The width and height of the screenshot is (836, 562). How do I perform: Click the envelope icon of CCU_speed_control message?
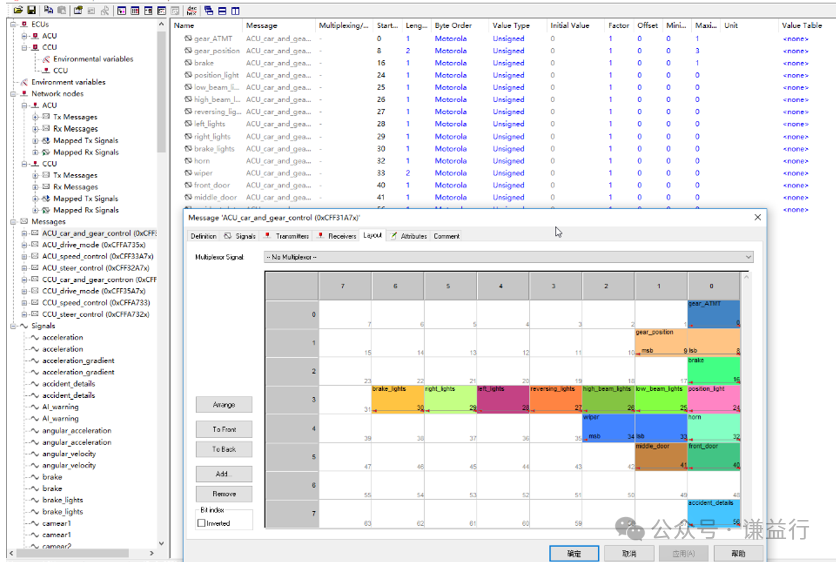pyautogui.click(x=35, y=302)
